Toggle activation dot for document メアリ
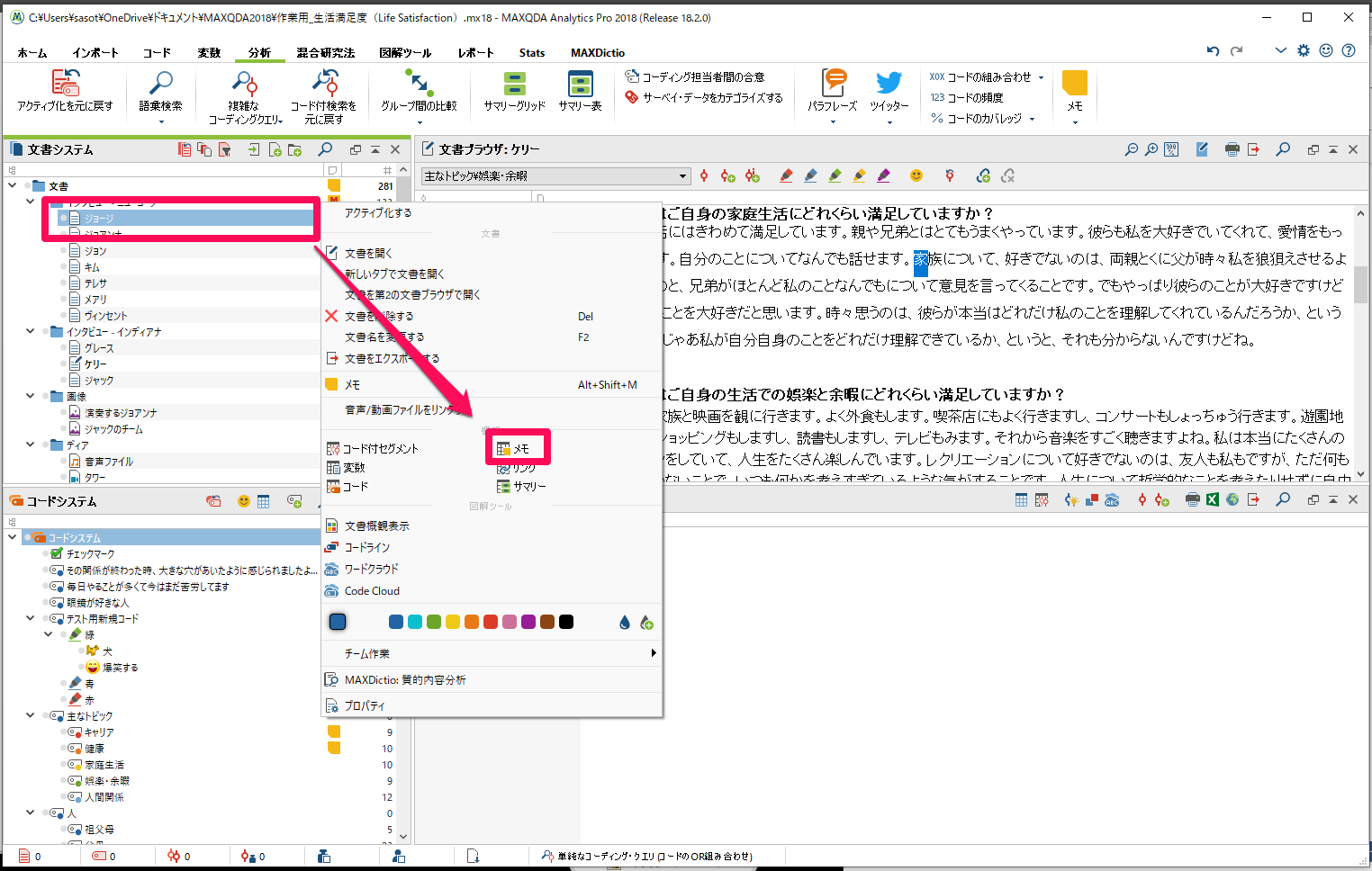1372x871 pixels. [63, 300]
